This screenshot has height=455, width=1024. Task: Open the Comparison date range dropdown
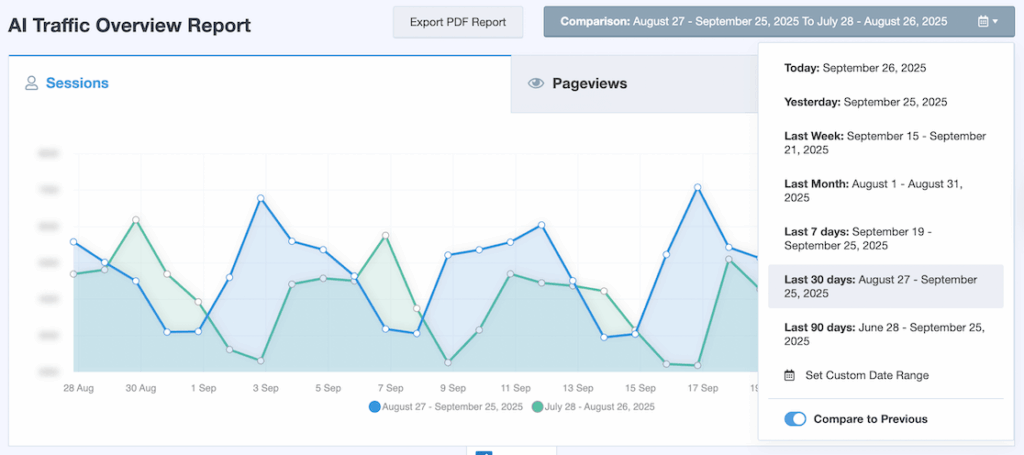(x=771, y=21)
